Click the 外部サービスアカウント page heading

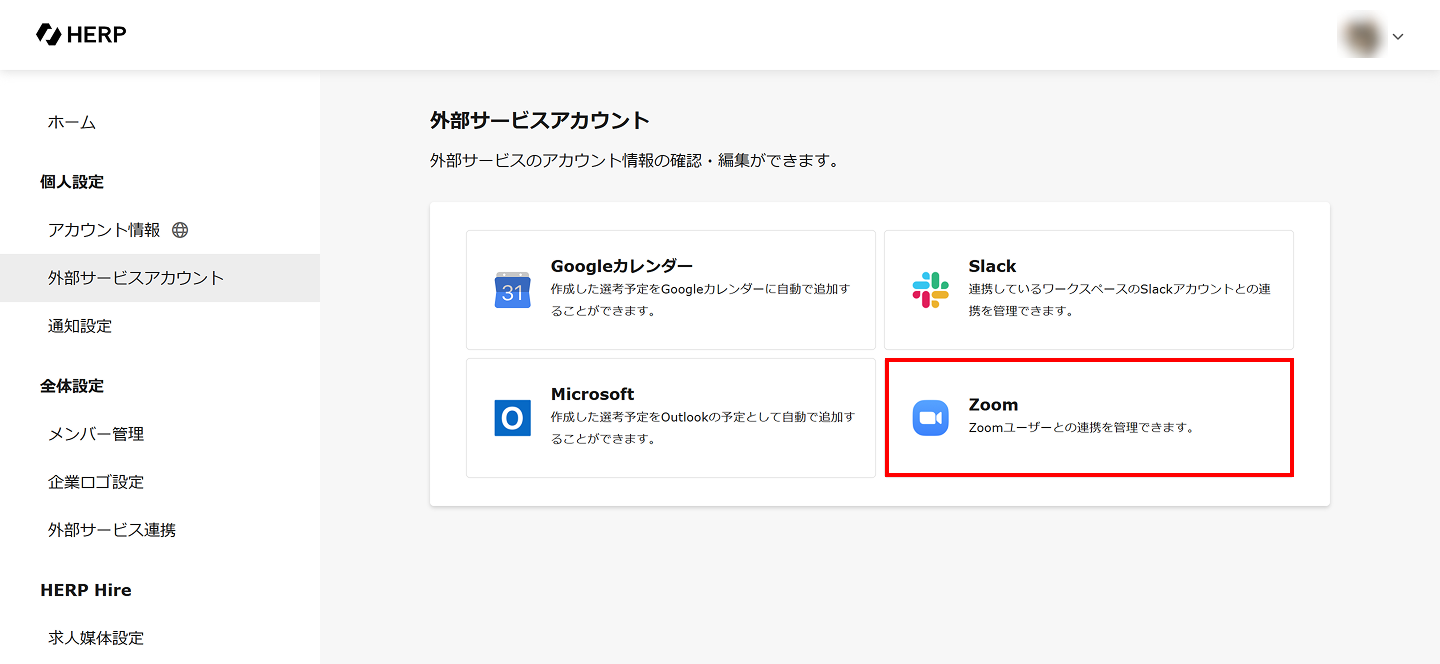[540, 121]
